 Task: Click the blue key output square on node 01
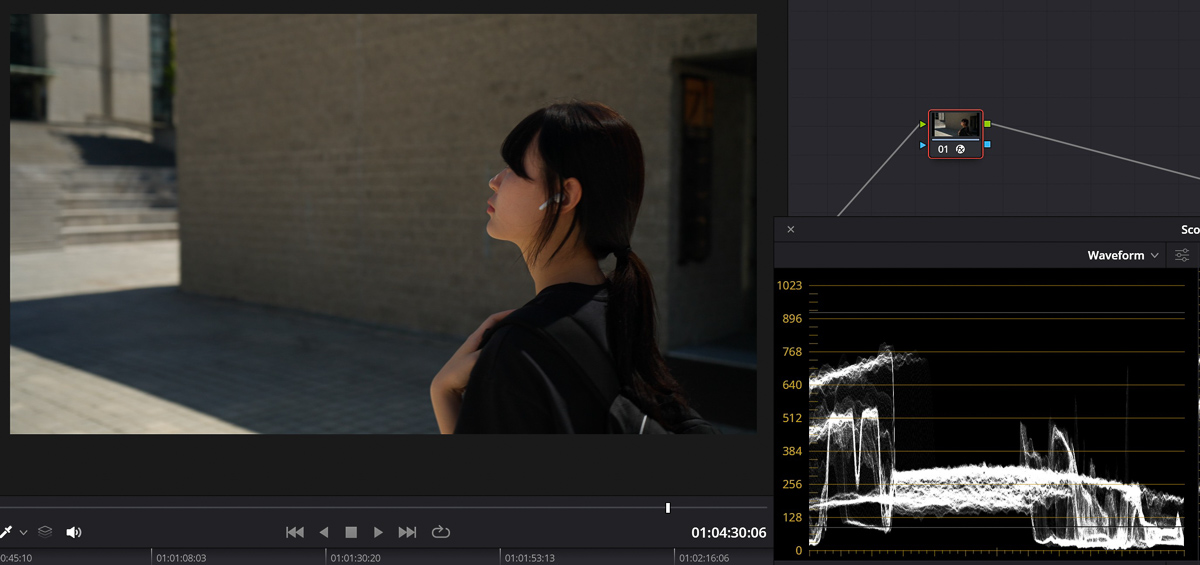tap(988, 145)
